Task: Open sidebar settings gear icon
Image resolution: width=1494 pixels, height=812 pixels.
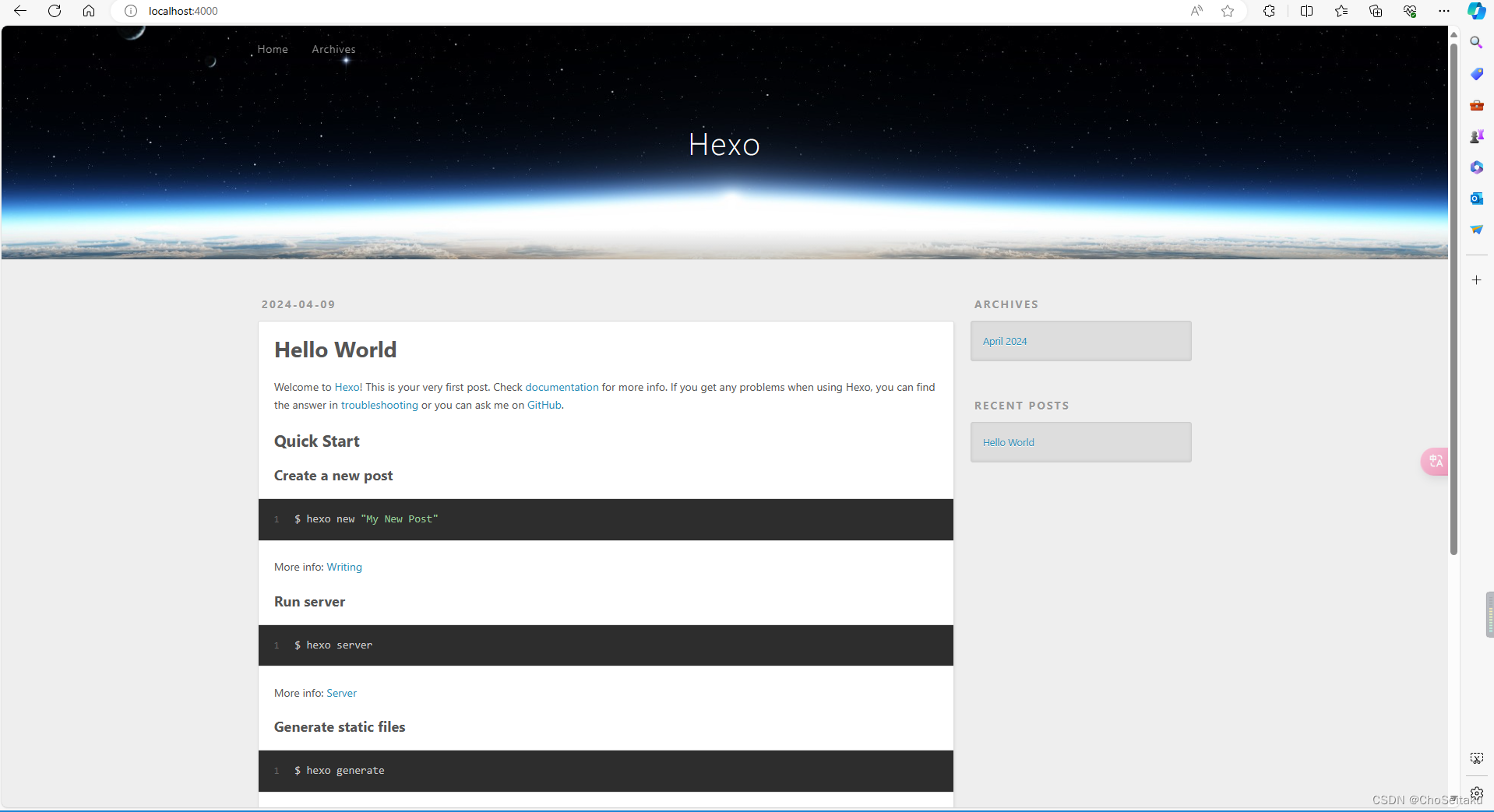Action: (x=1476, y=793)
